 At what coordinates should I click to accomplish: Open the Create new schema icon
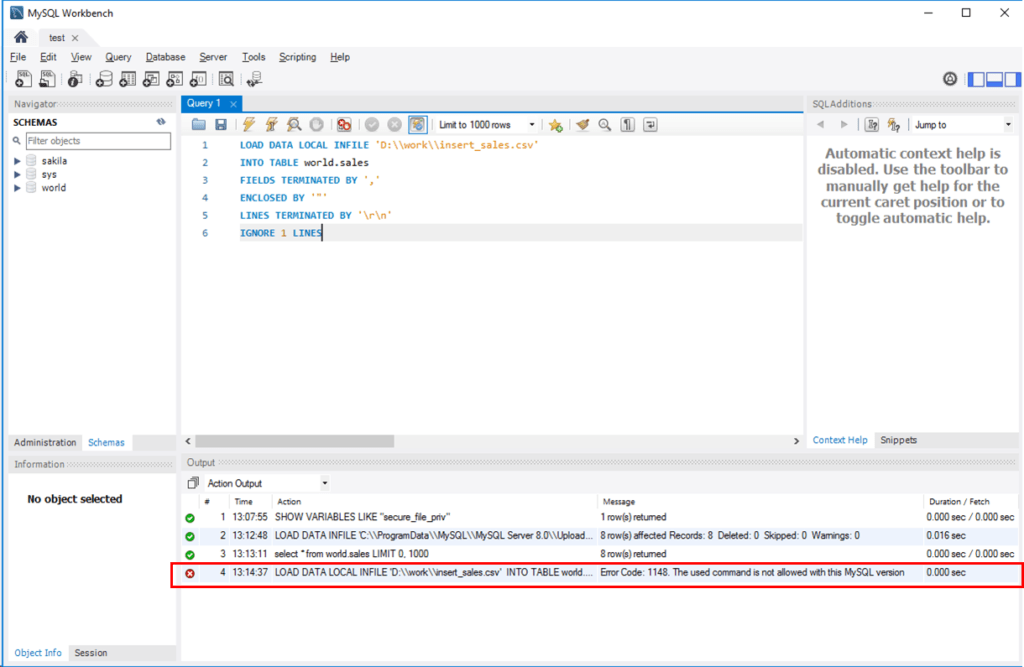[103, 79]
